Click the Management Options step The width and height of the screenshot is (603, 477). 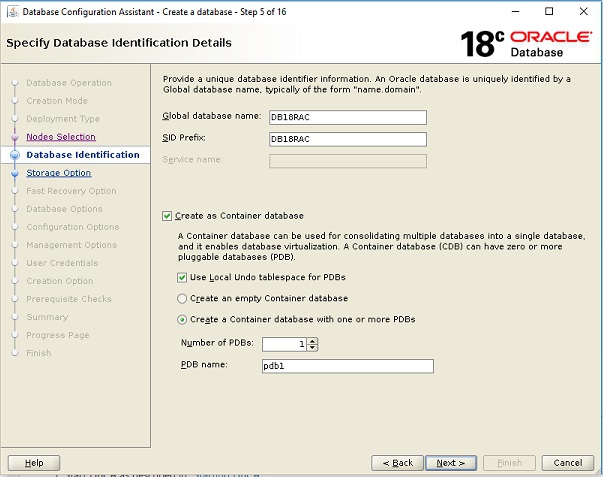(72, 245)
